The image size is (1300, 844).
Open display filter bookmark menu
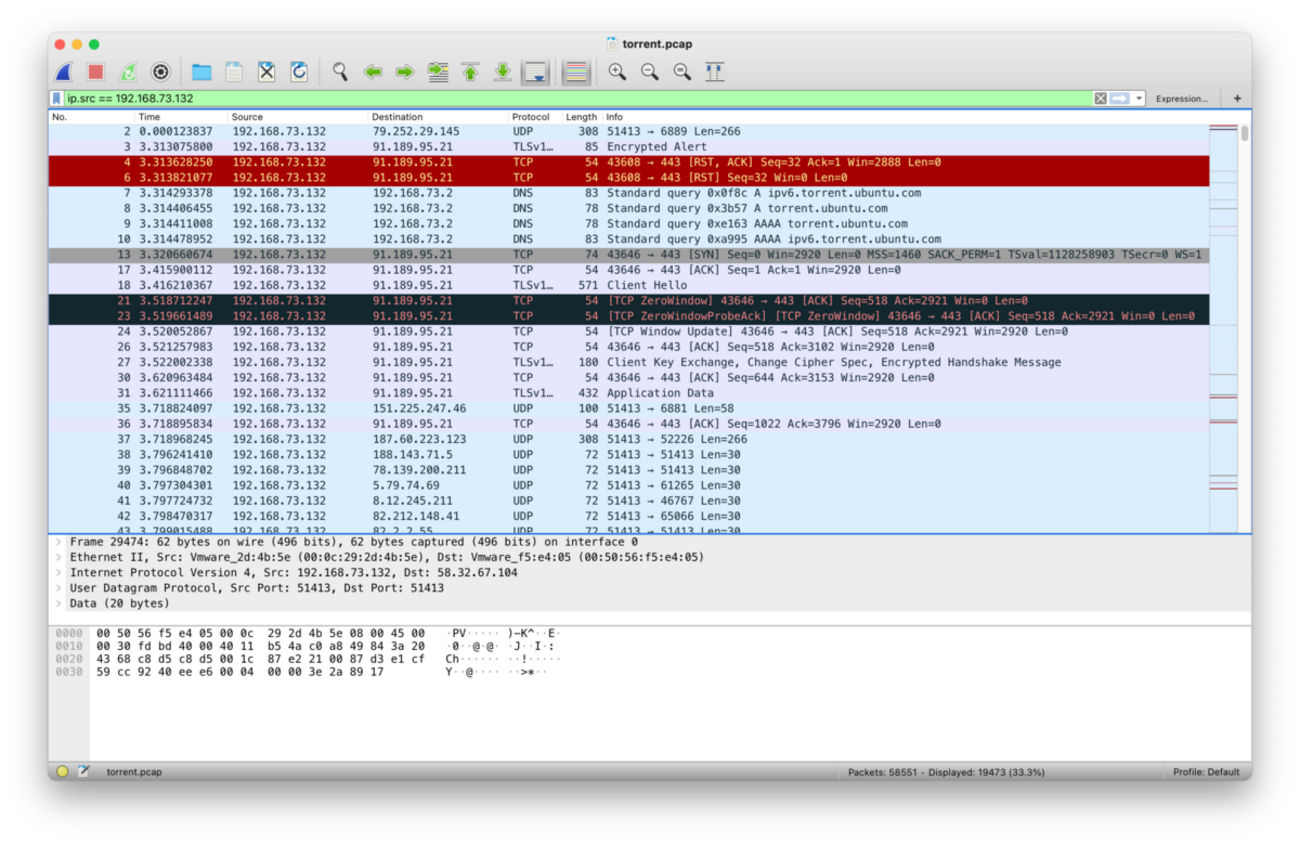(57, 99)
